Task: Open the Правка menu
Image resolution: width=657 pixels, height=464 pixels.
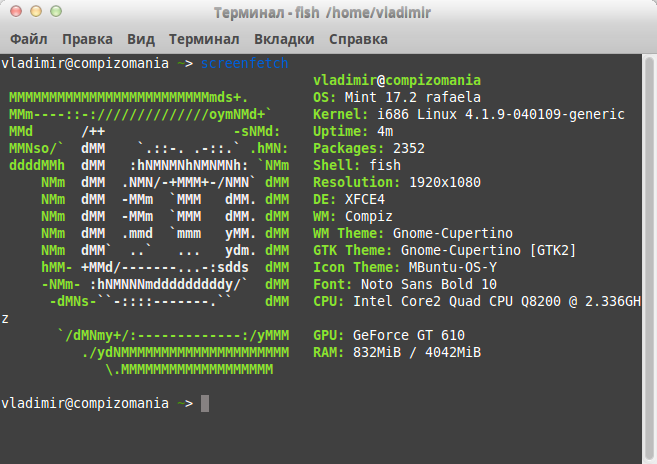Action: pos(87,39)
